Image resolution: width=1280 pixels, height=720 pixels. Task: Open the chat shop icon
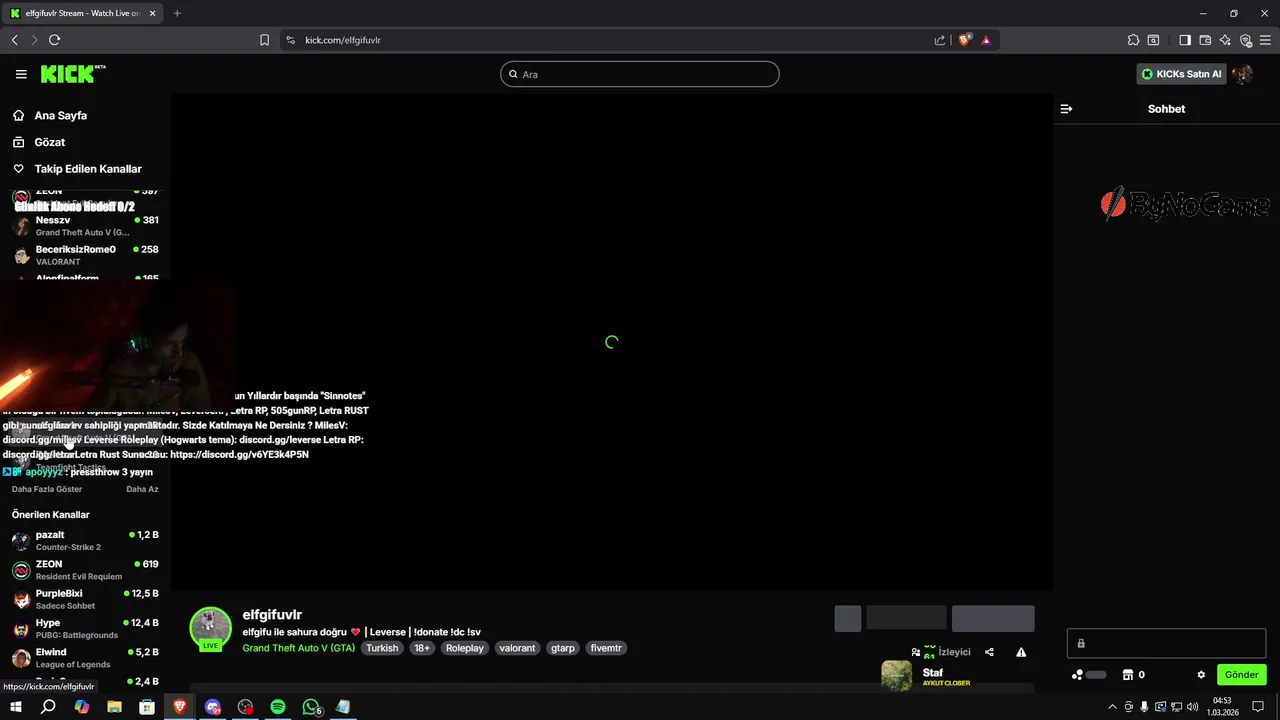(x=1127, y=675)
